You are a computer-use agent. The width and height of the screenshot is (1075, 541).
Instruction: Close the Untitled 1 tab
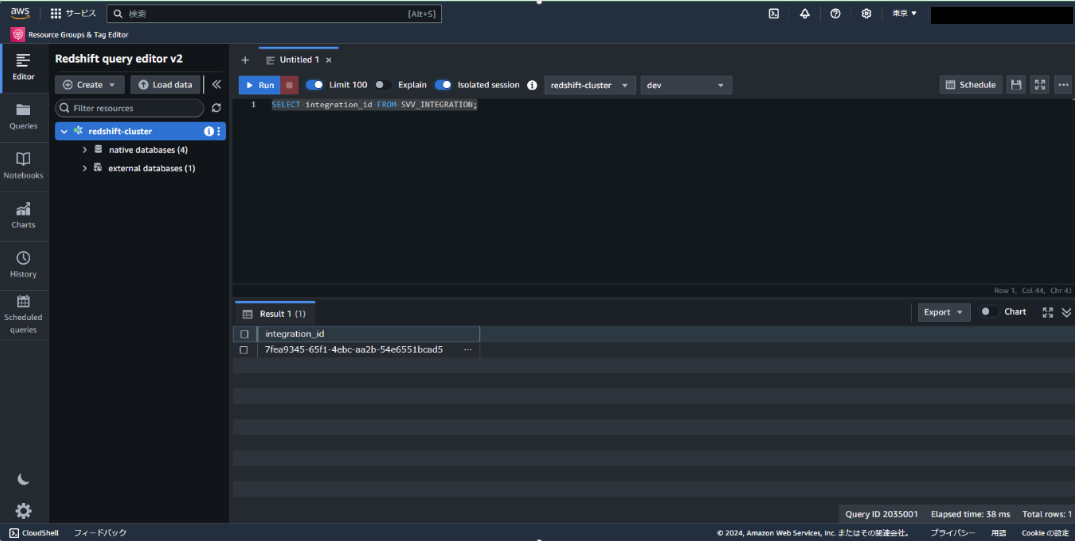(x=329, y=60)
